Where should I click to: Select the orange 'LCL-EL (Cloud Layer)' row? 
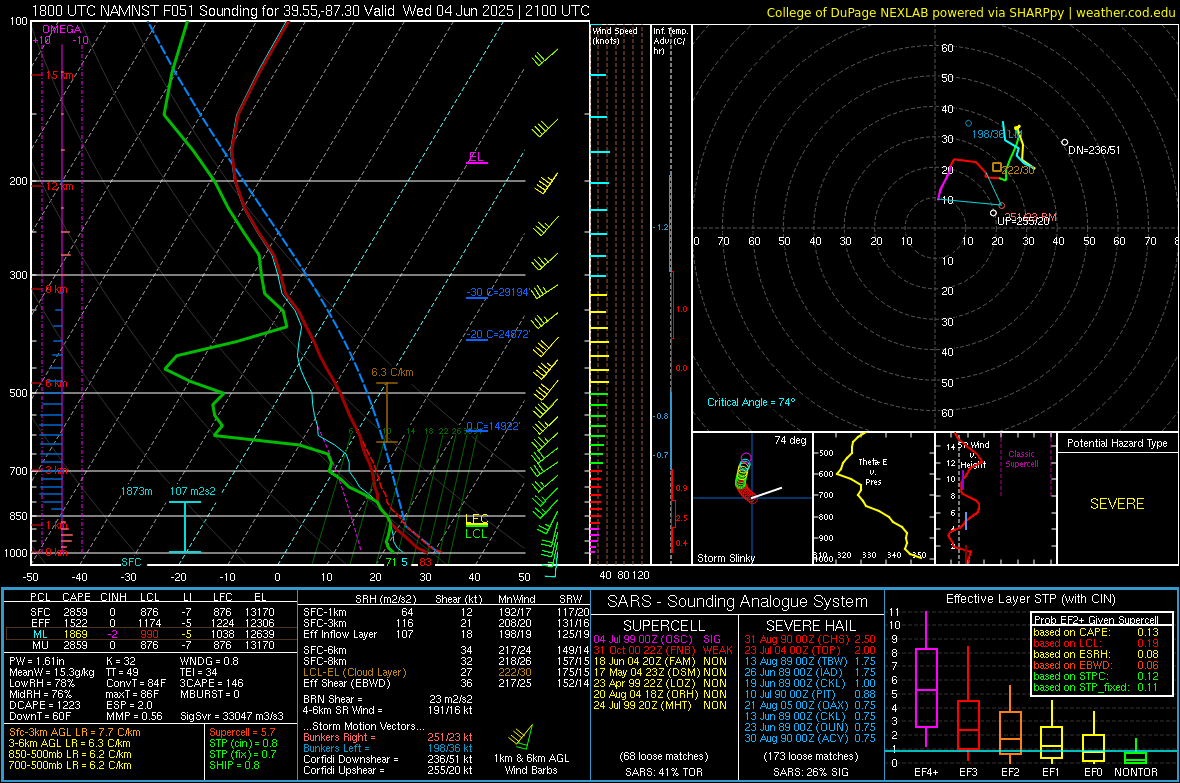(446, 672)
